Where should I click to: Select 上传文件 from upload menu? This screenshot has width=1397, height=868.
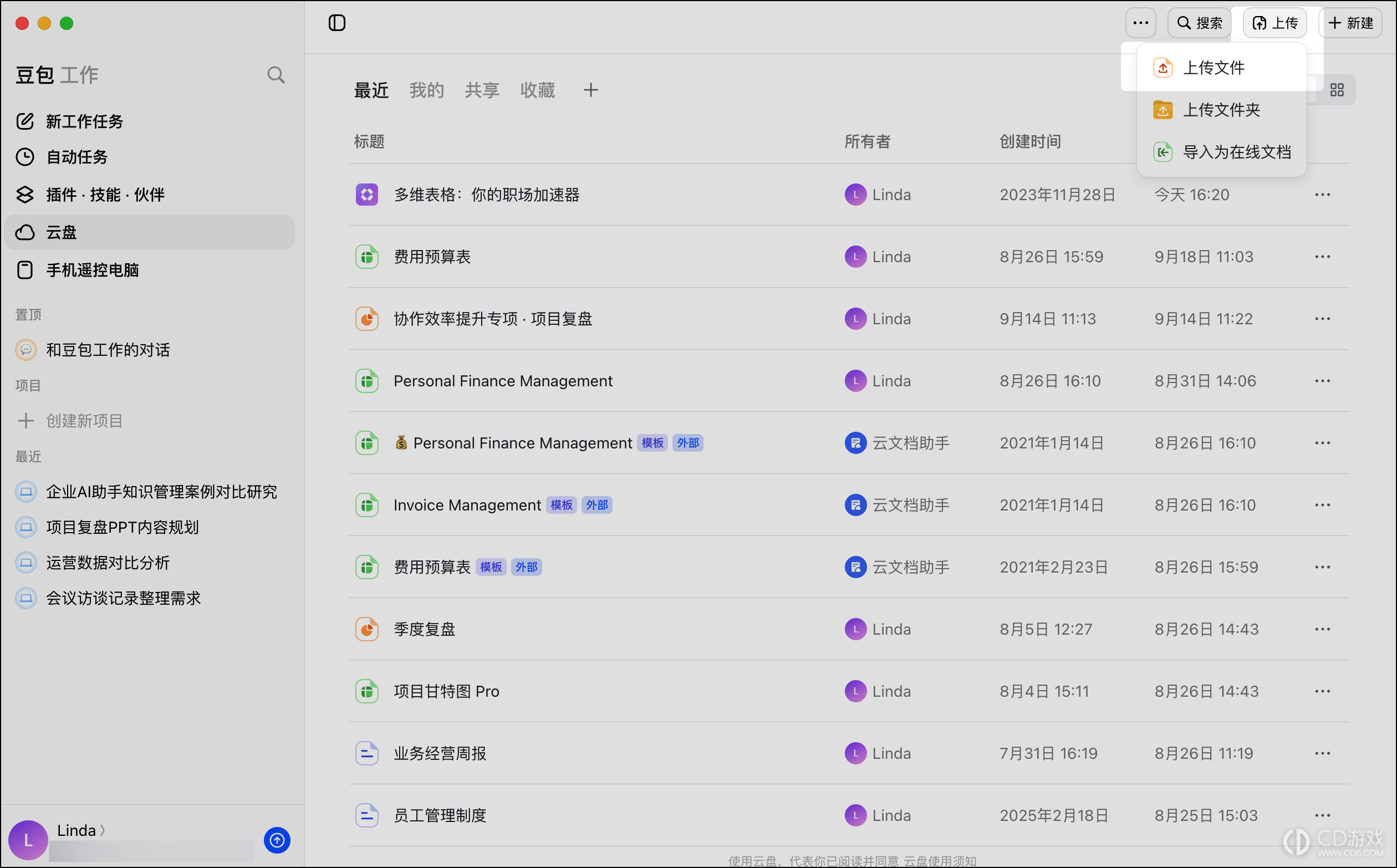pos(1221,68)
